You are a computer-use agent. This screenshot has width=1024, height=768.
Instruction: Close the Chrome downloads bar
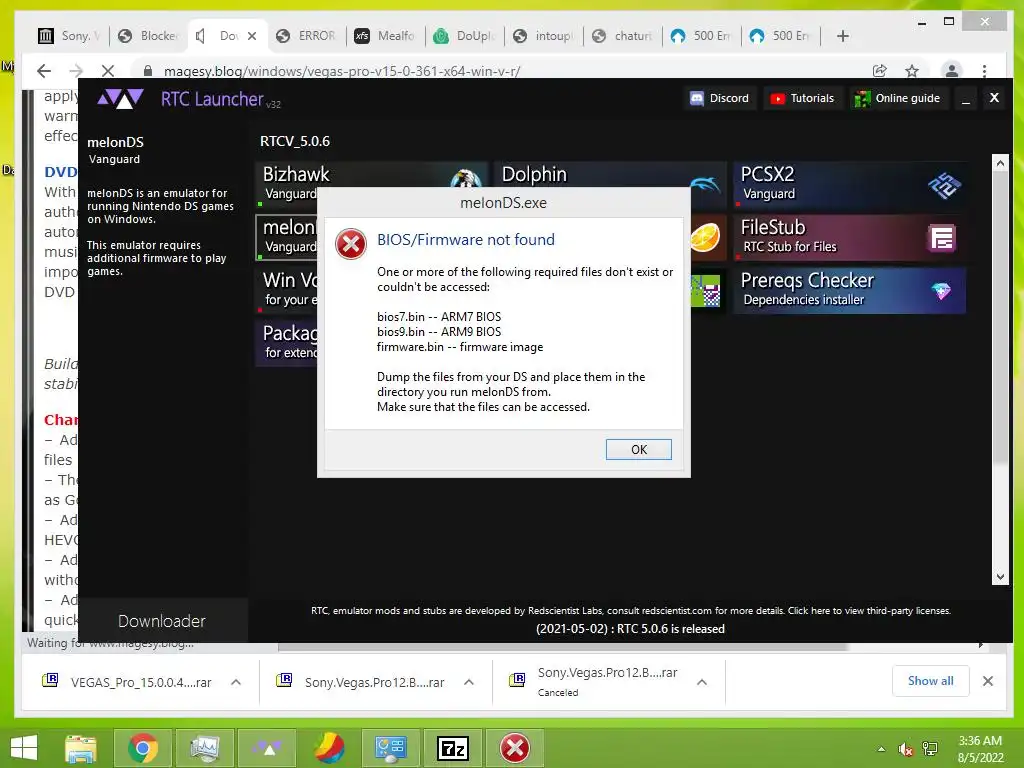click(x=987, y=680)
